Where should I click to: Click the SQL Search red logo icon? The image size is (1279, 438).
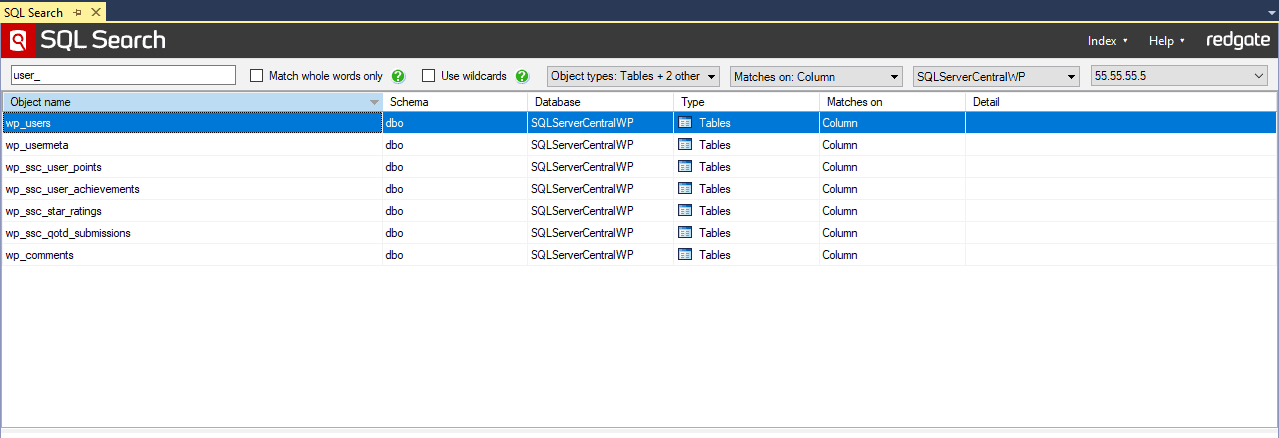tap(18, 41)
